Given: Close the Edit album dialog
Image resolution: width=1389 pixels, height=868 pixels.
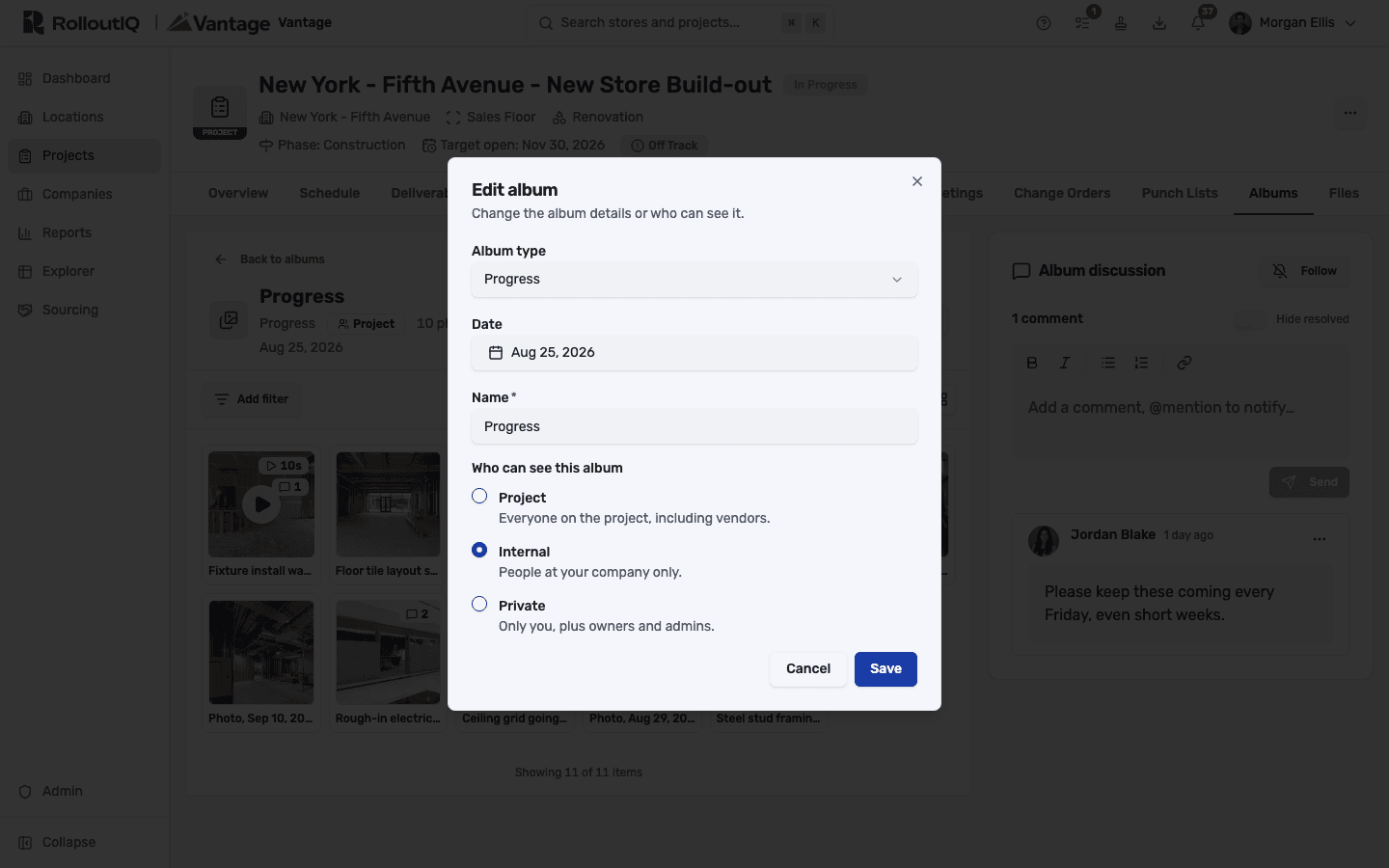Looking at the screenshot, I should [x=917, y=181].
